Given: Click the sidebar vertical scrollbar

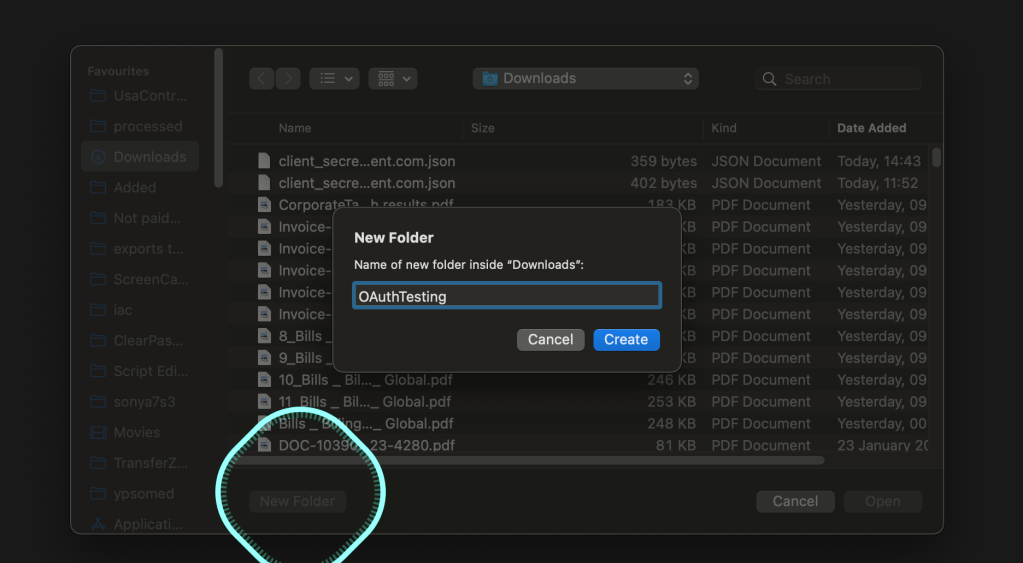Looking at the screenshot, I should pyautogui.click(x=219, y=118).
